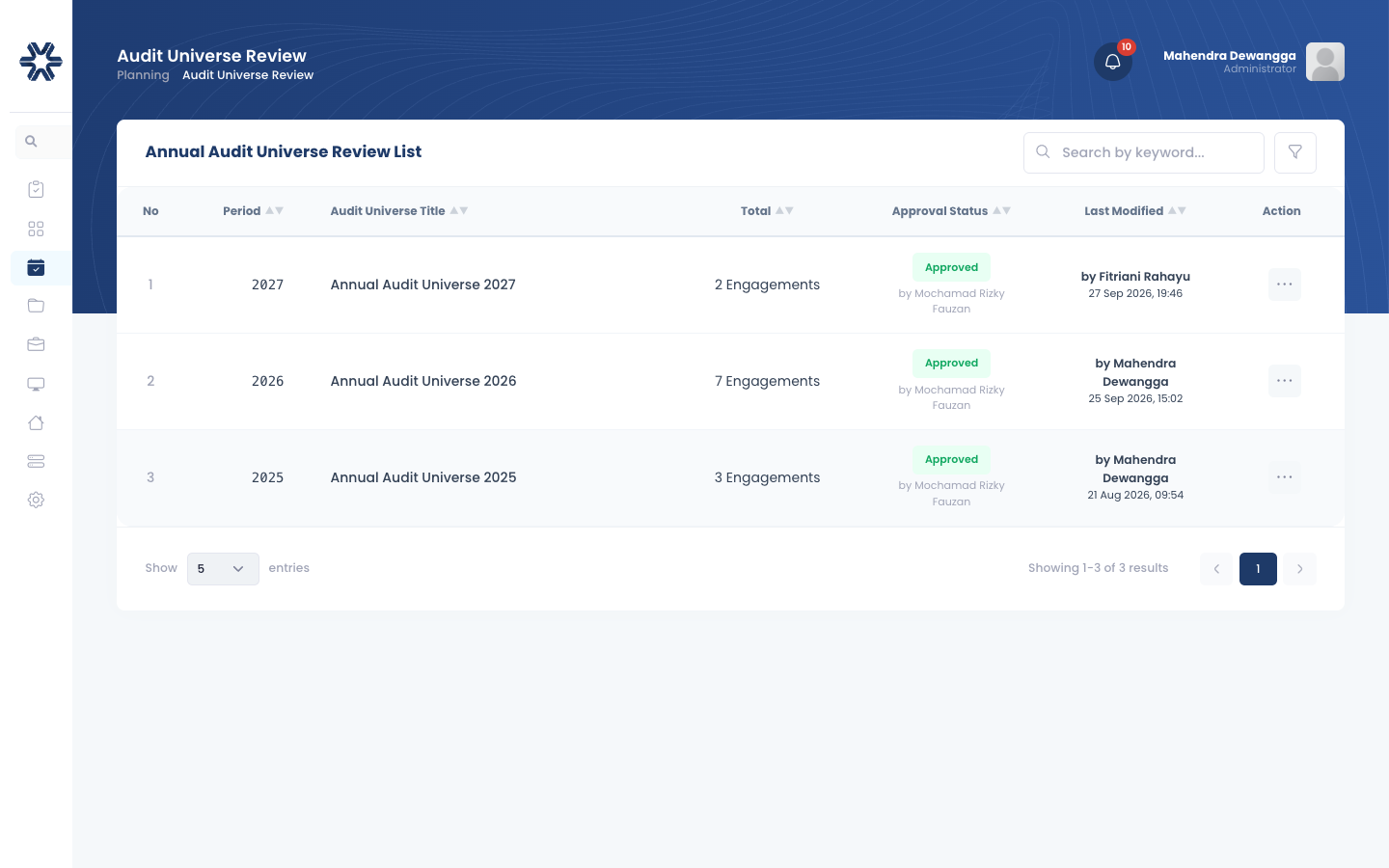Open the monitor sidebar icon
The image size is (1389, 868).
pos(36,384)
